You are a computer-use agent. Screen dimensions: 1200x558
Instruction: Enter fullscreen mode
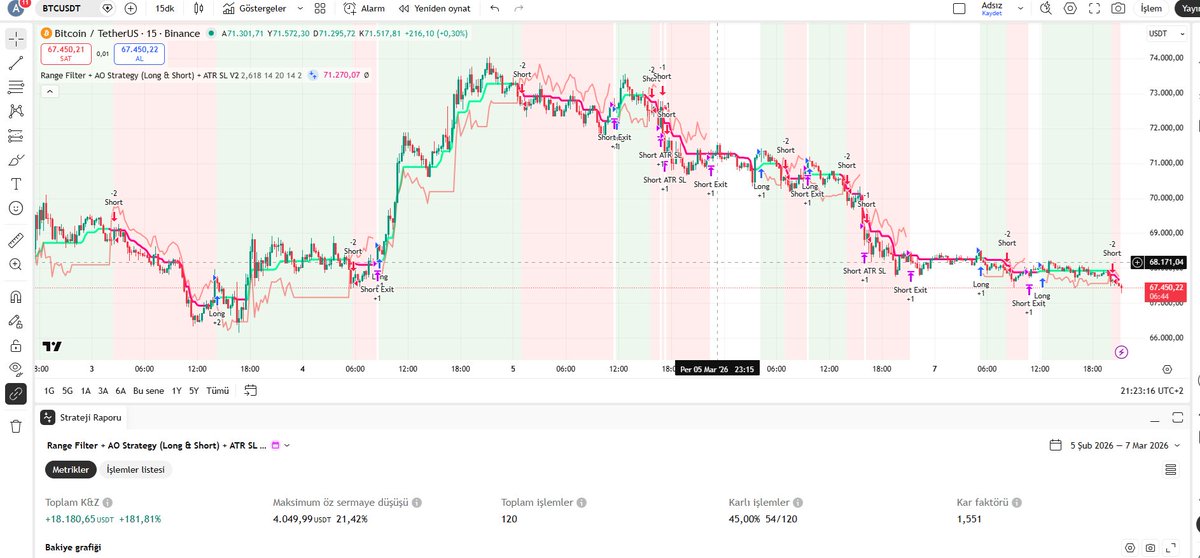pos(1094,9)
